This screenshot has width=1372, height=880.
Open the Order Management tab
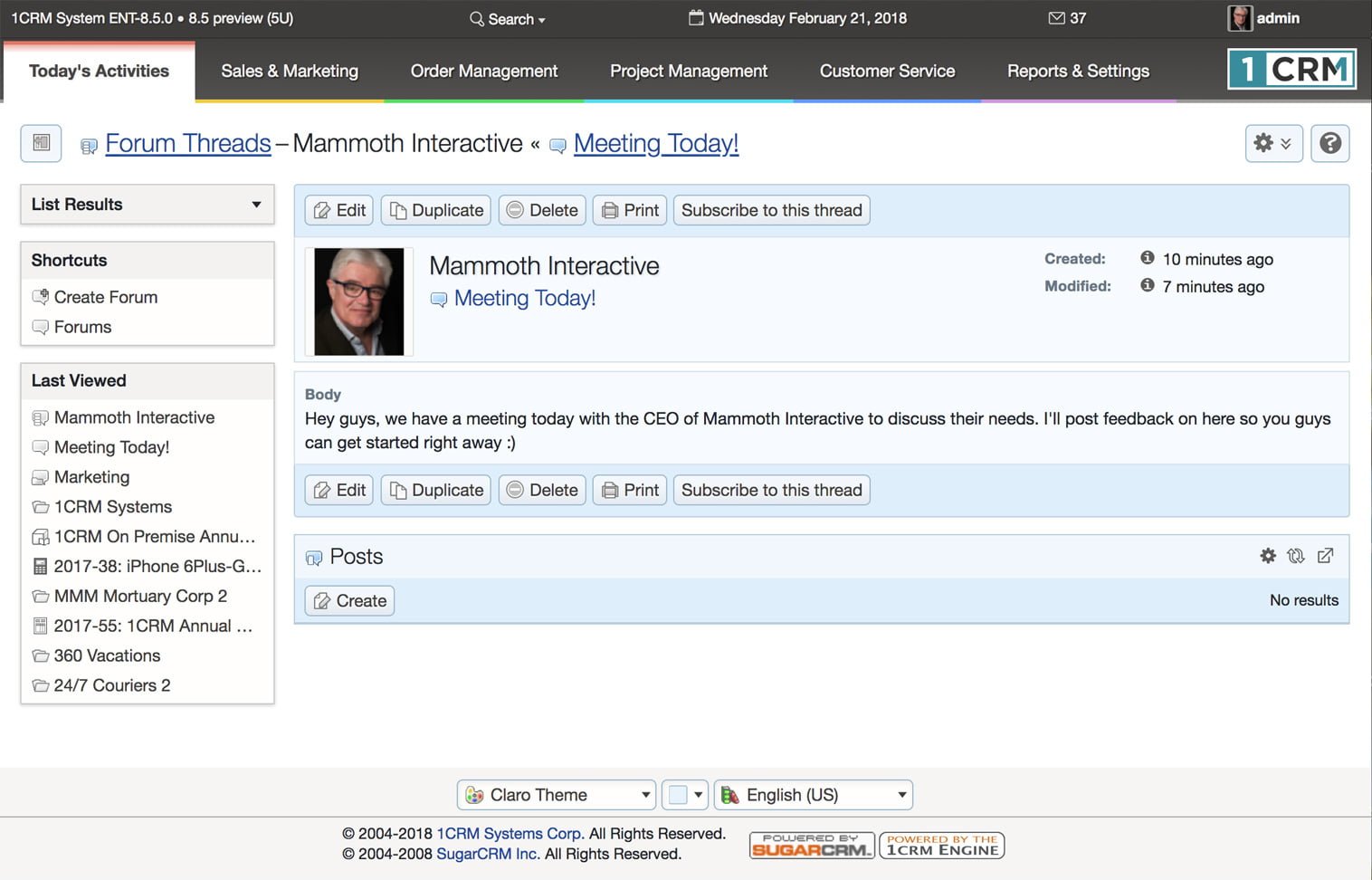pos(484,71)
